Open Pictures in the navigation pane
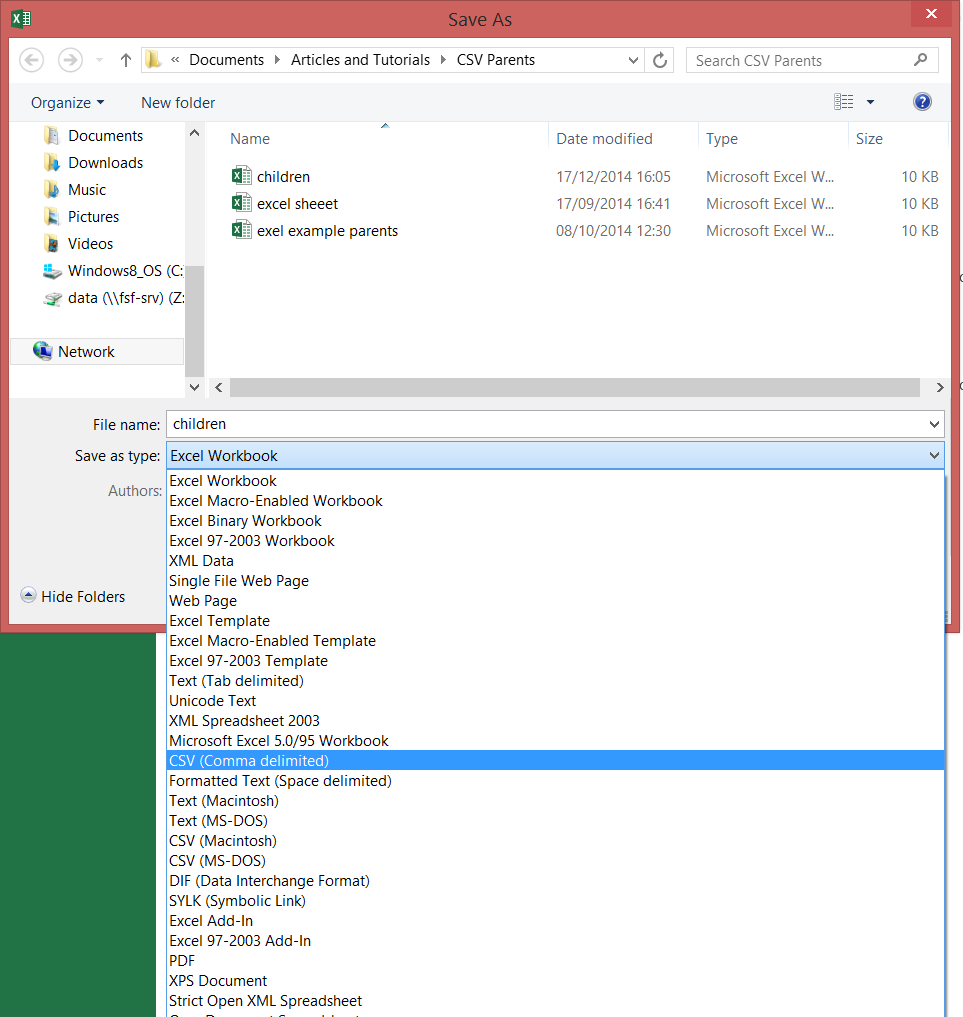 coord(93,217)
